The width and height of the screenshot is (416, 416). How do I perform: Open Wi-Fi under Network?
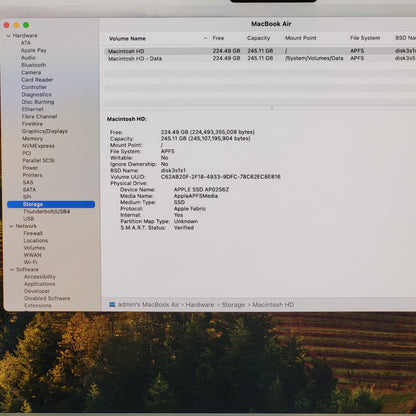coord(30,262)
